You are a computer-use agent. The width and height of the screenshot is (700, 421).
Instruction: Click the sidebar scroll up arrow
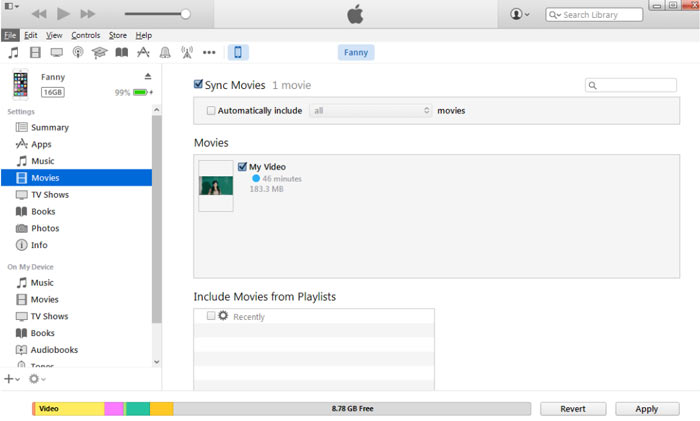pos(156,110)
